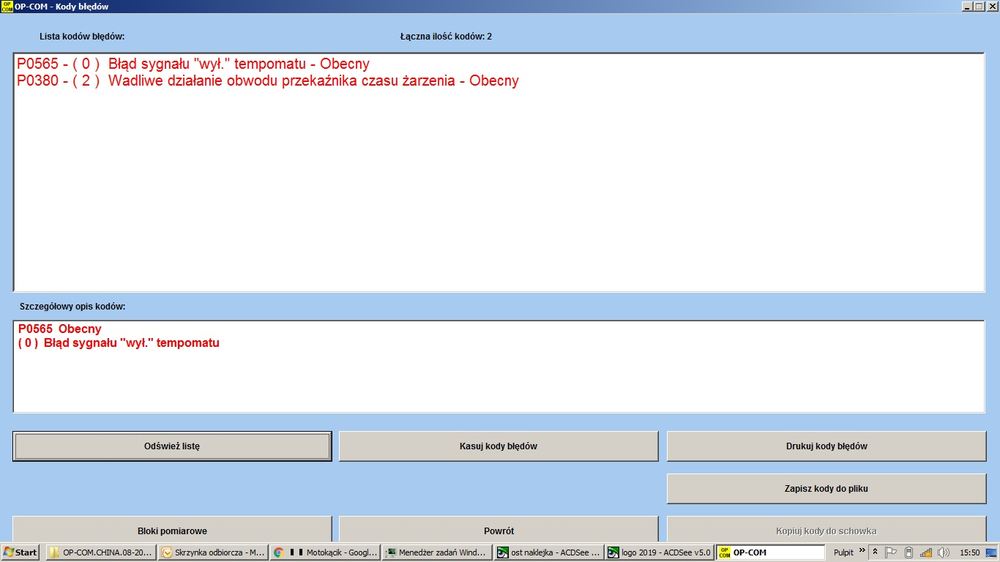Click the network signal tray icon
This screenshot has width=1000, height=562.
pos(926,552)
